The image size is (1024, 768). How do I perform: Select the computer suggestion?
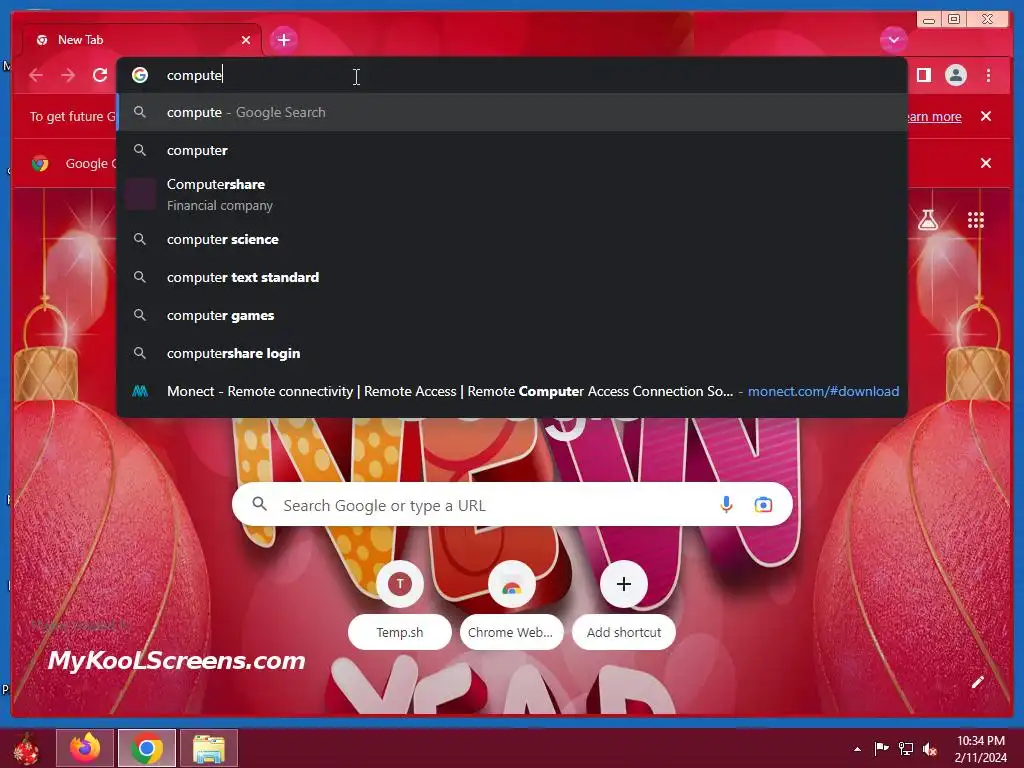tap(512, 150)
